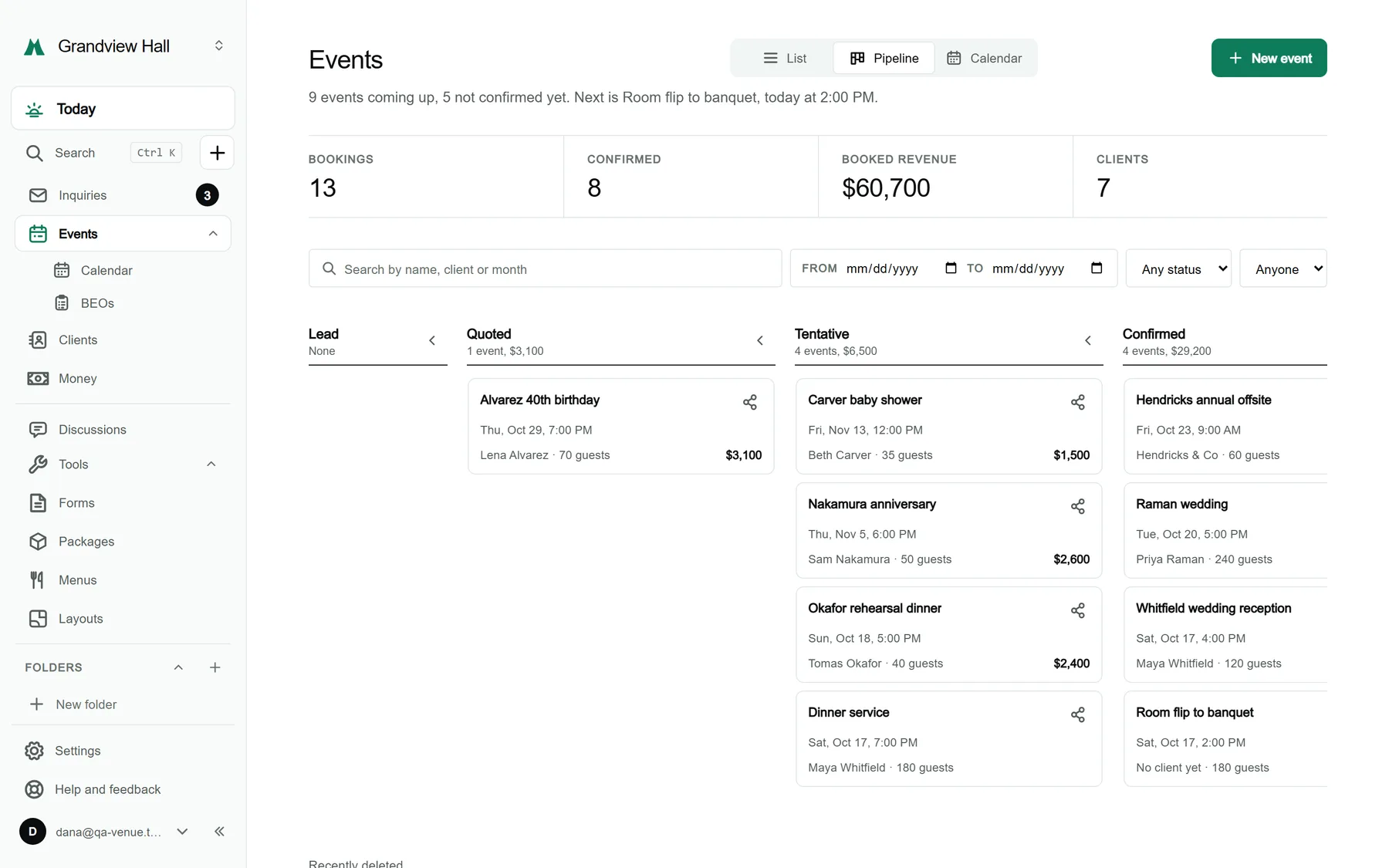
Task: Open the Today page
Action: click(123, 109)
